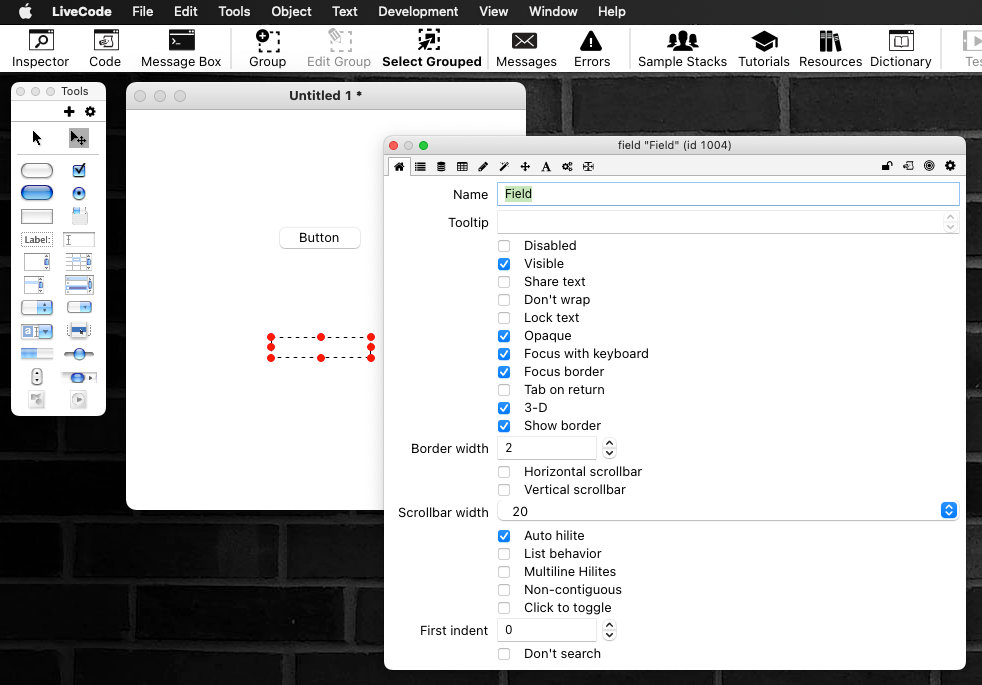Turn on Vertical scrollbar option
982x685 pixels.
point(504,490)
